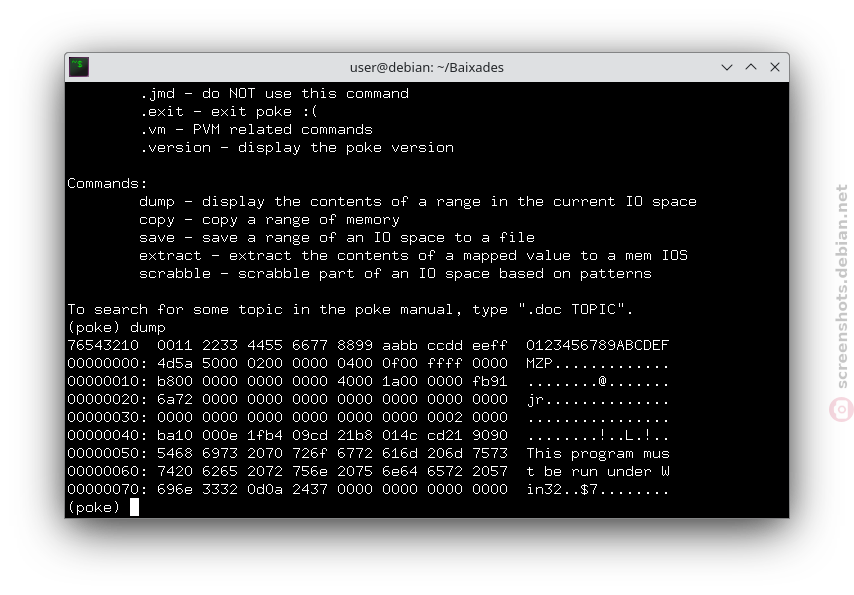
Task: Click the '(poke) dump' command line
Action: pos(117,327)
